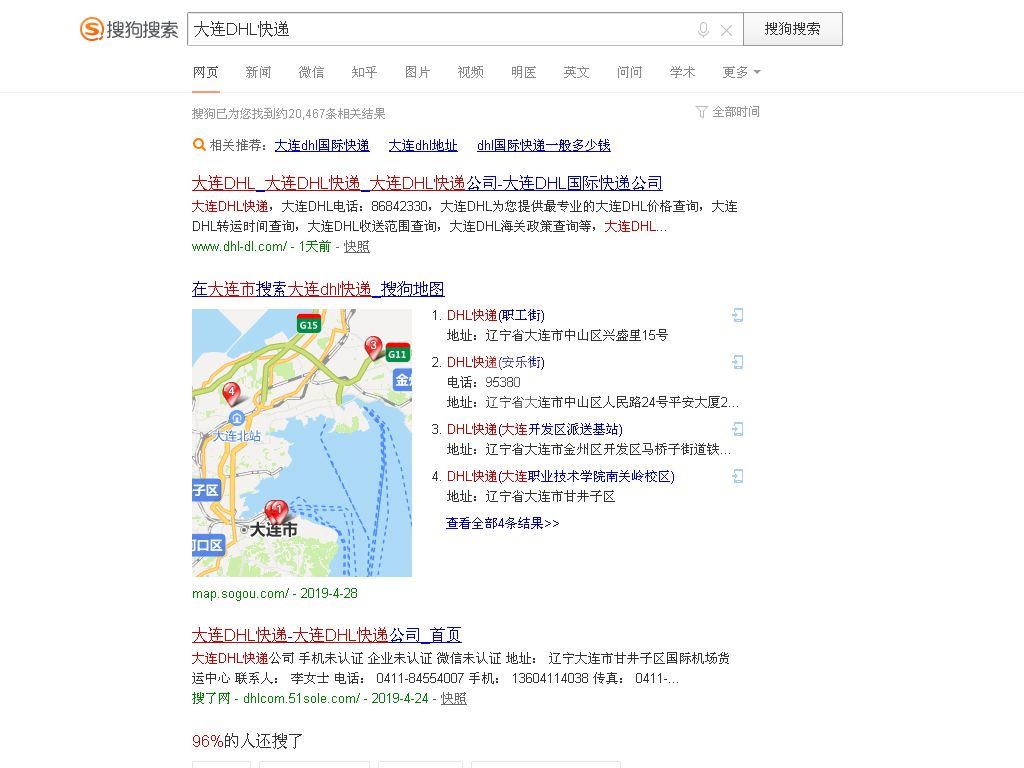1024x768 pixels.
Task: Open DHL快递(职工街) listing
Action: tap(496, 315)
